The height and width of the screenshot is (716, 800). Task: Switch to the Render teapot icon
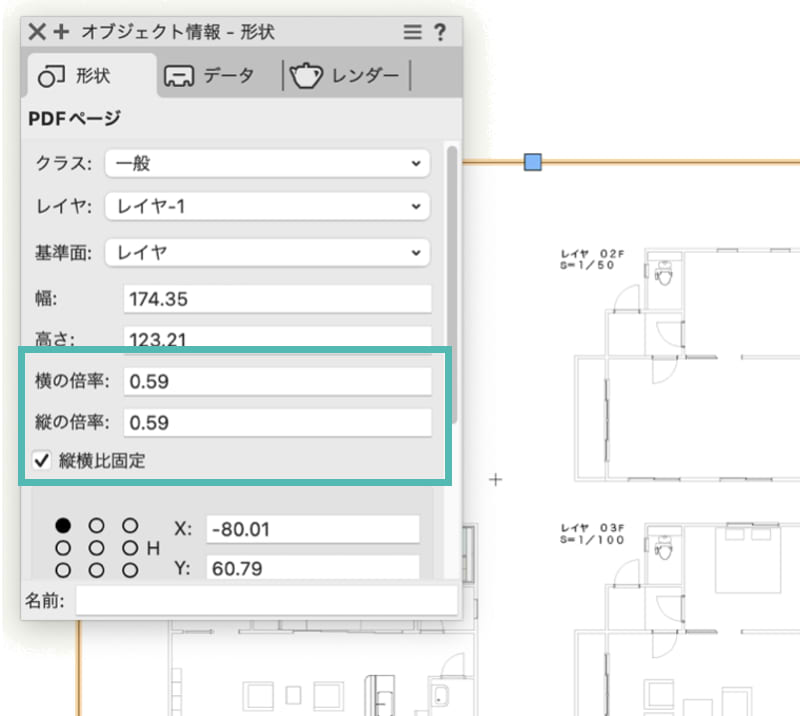tap(306, 74)
